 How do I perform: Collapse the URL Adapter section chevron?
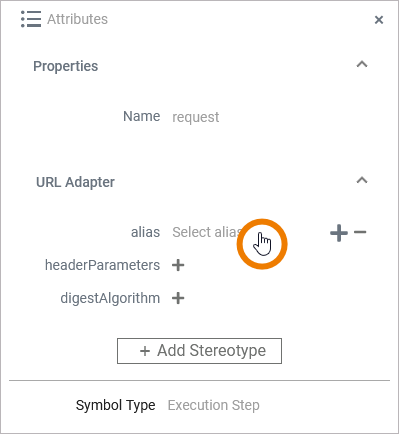(x=362, y=180)
